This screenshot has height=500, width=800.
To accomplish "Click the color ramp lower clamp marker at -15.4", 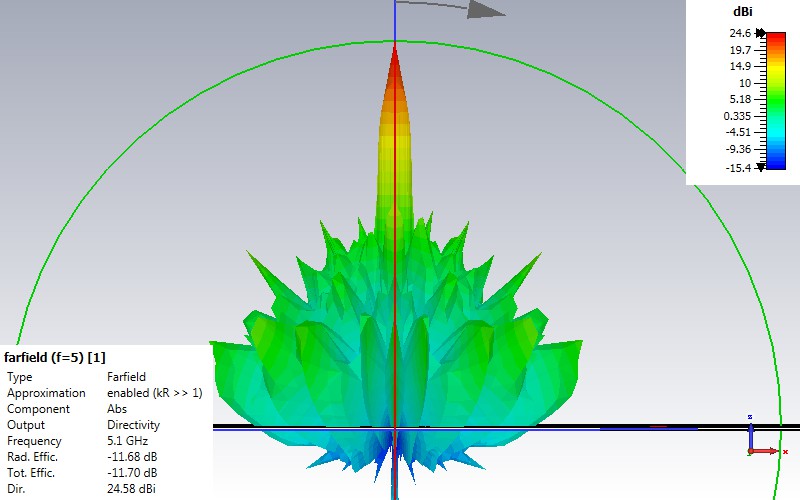I will coord(761,167).
